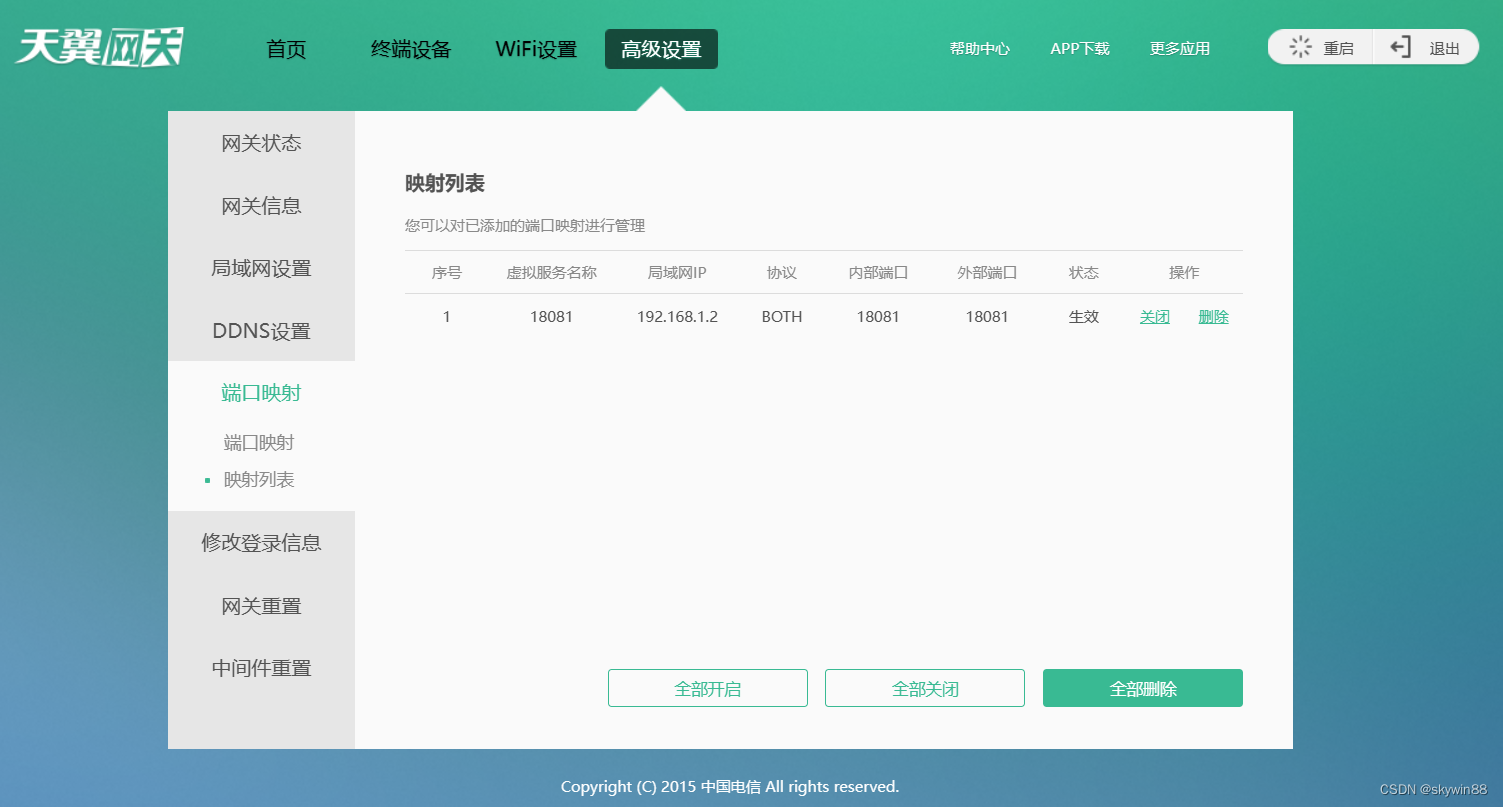Click the 内部端口 column header

pyautogui.click(x=878, y=273)
